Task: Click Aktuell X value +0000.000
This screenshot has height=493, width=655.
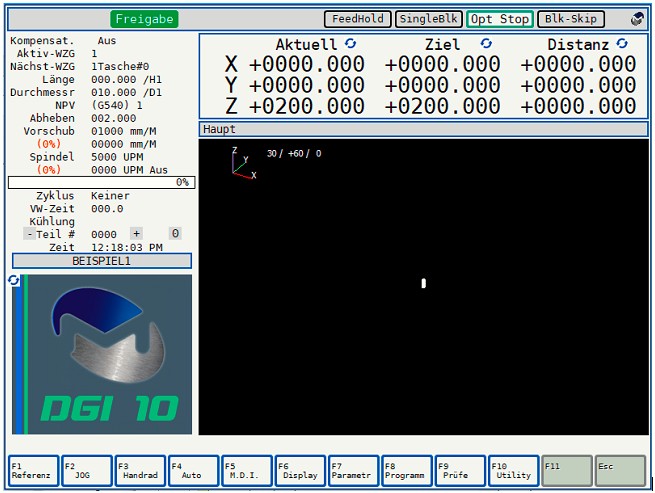Action: coord(307,64)
